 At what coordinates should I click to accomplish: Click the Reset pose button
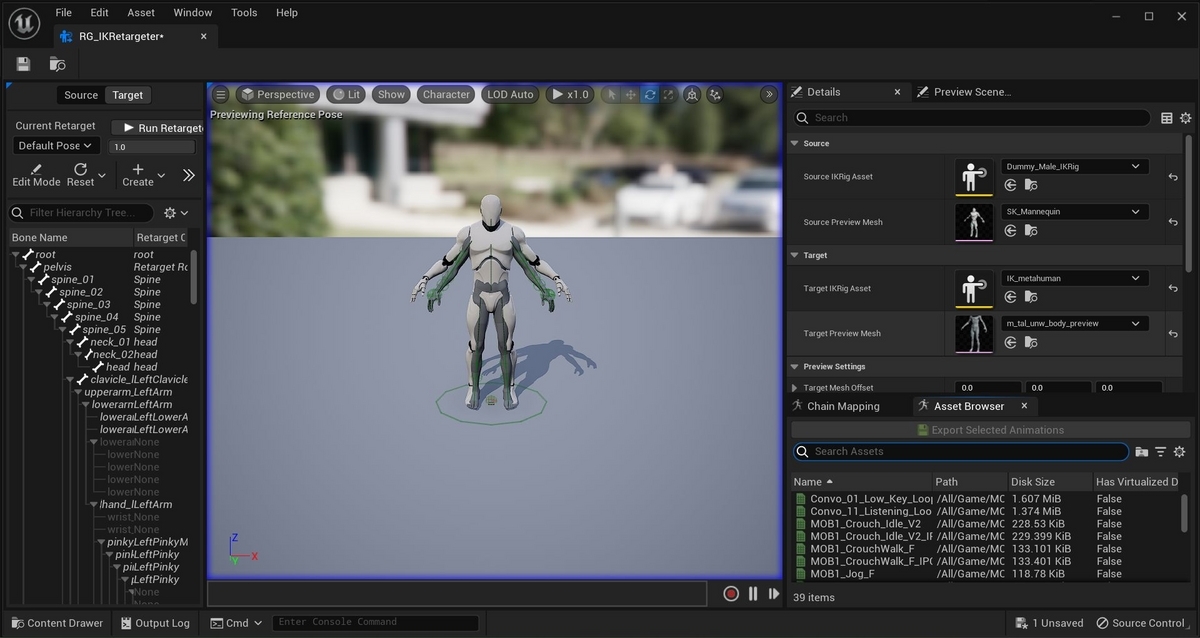click(80, 175)
